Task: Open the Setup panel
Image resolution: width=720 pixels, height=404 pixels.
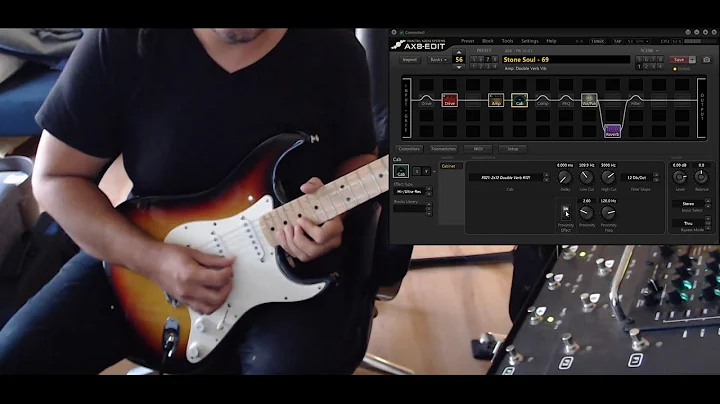Action: 512,149
